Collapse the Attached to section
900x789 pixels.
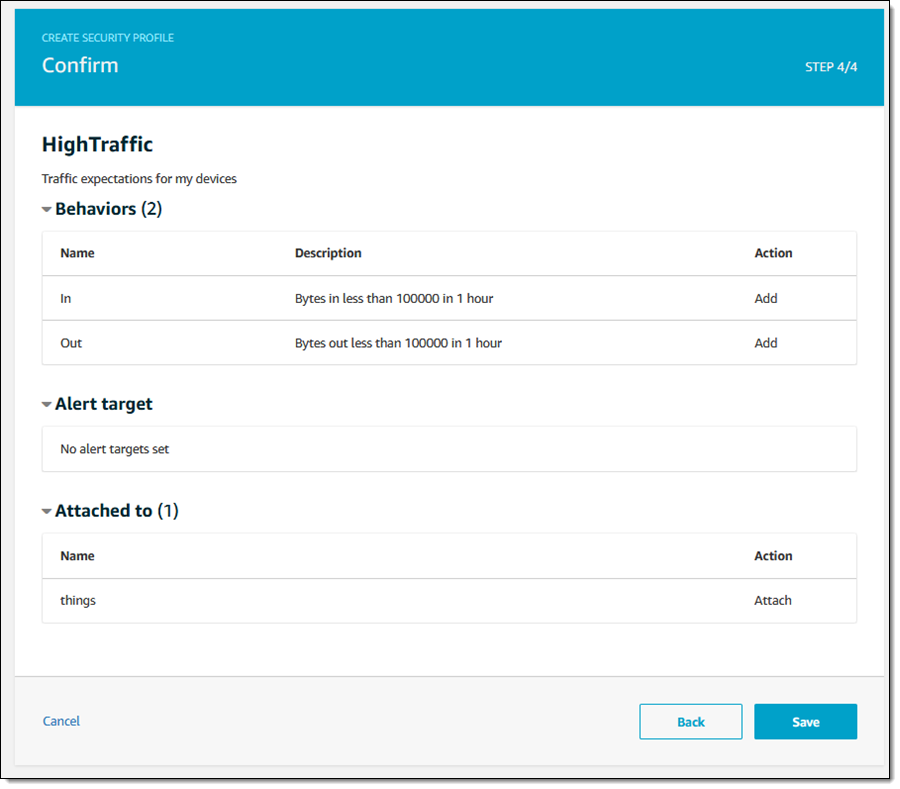(46, 511)
